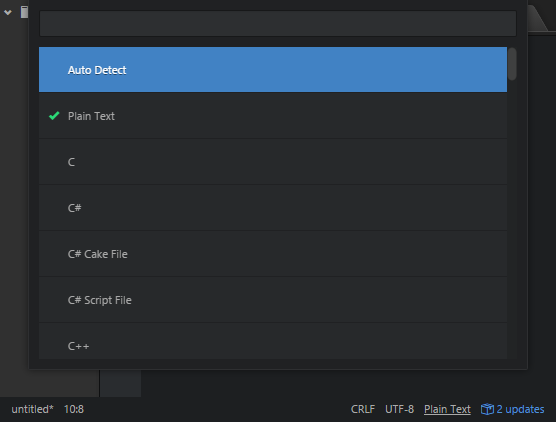
Task: Open the 2 updates link
Action: coord(520,409)
